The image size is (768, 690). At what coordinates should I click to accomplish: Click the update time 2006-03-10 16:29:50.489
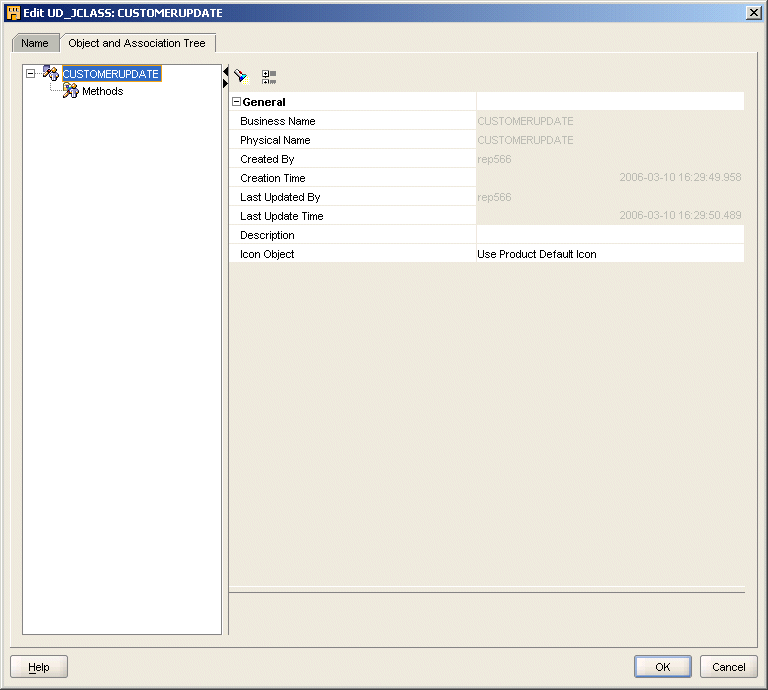point(680,215)
